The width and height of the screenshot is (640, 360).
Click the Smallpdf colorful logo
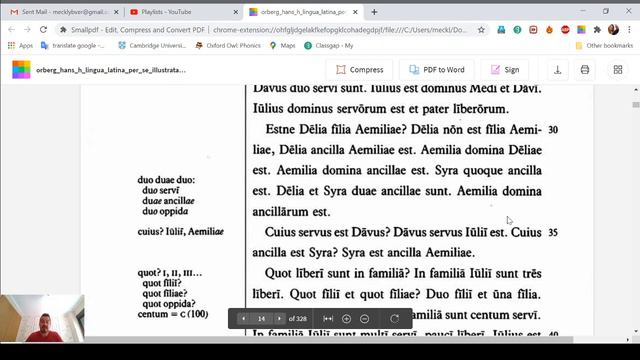(21, 70)
